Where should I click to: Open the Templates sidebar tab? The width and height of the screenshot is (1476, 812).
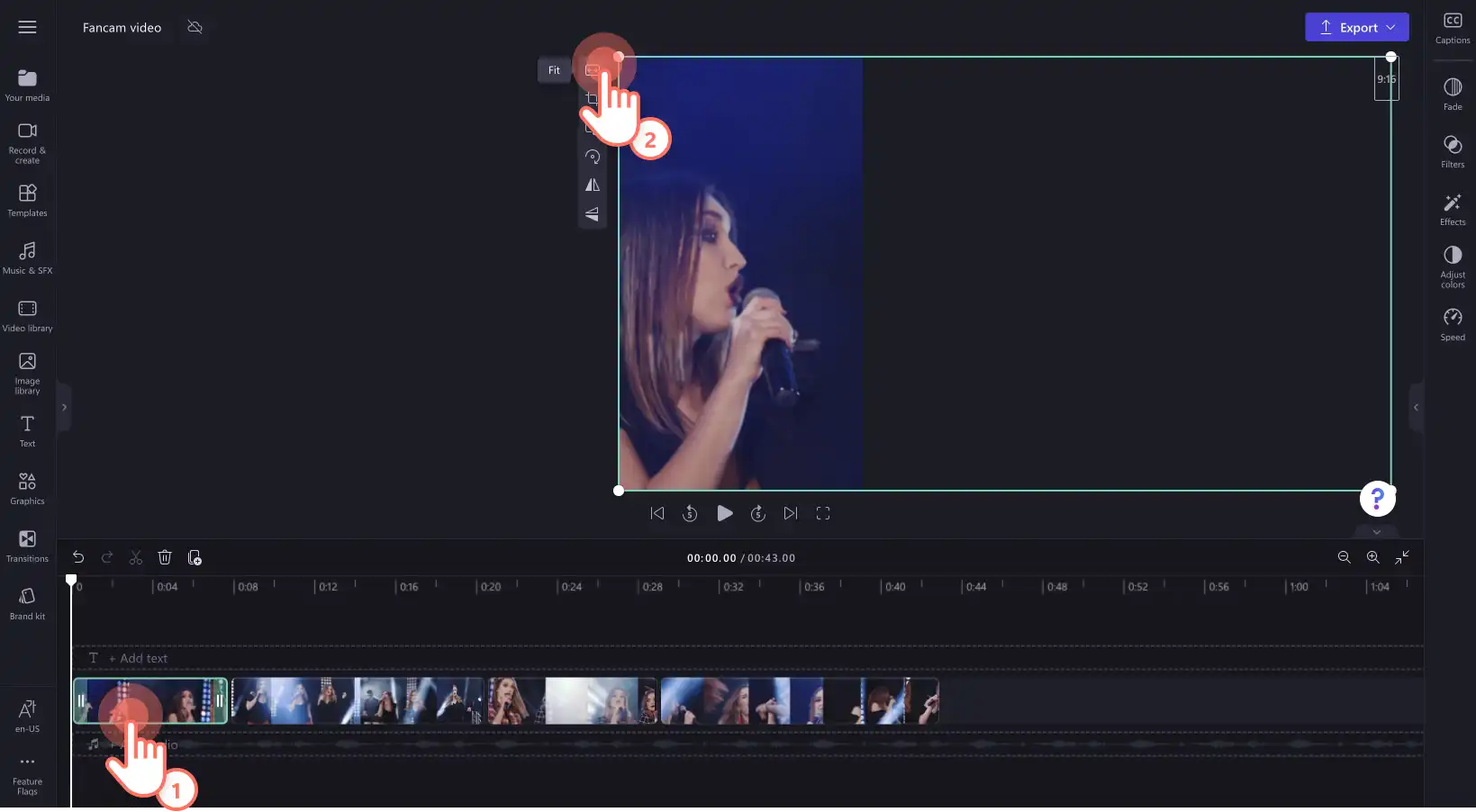(27, 201)
